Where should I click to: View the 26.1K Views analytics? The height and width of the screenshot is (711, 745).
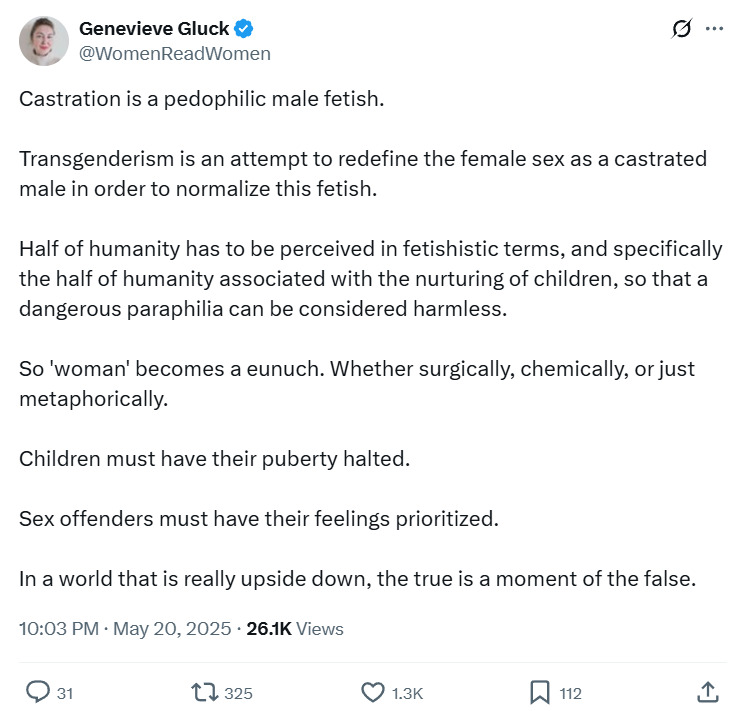[x=295, y=629]
